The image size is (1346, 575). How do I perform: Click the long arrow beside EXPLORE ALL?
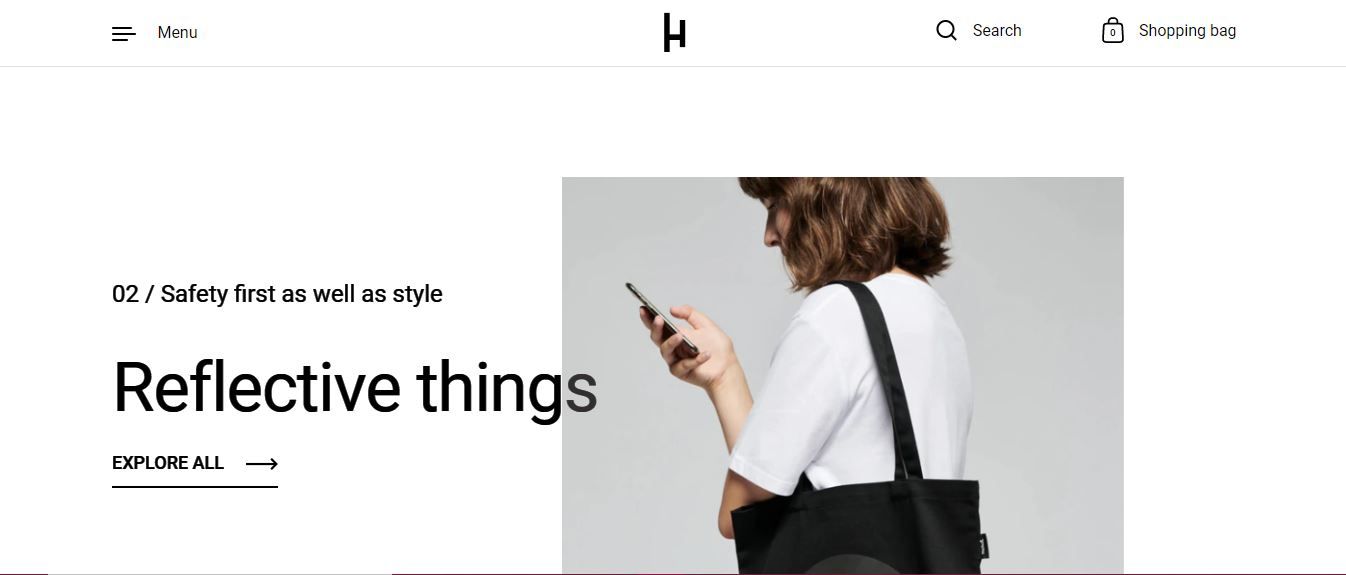tap(262, 464)
